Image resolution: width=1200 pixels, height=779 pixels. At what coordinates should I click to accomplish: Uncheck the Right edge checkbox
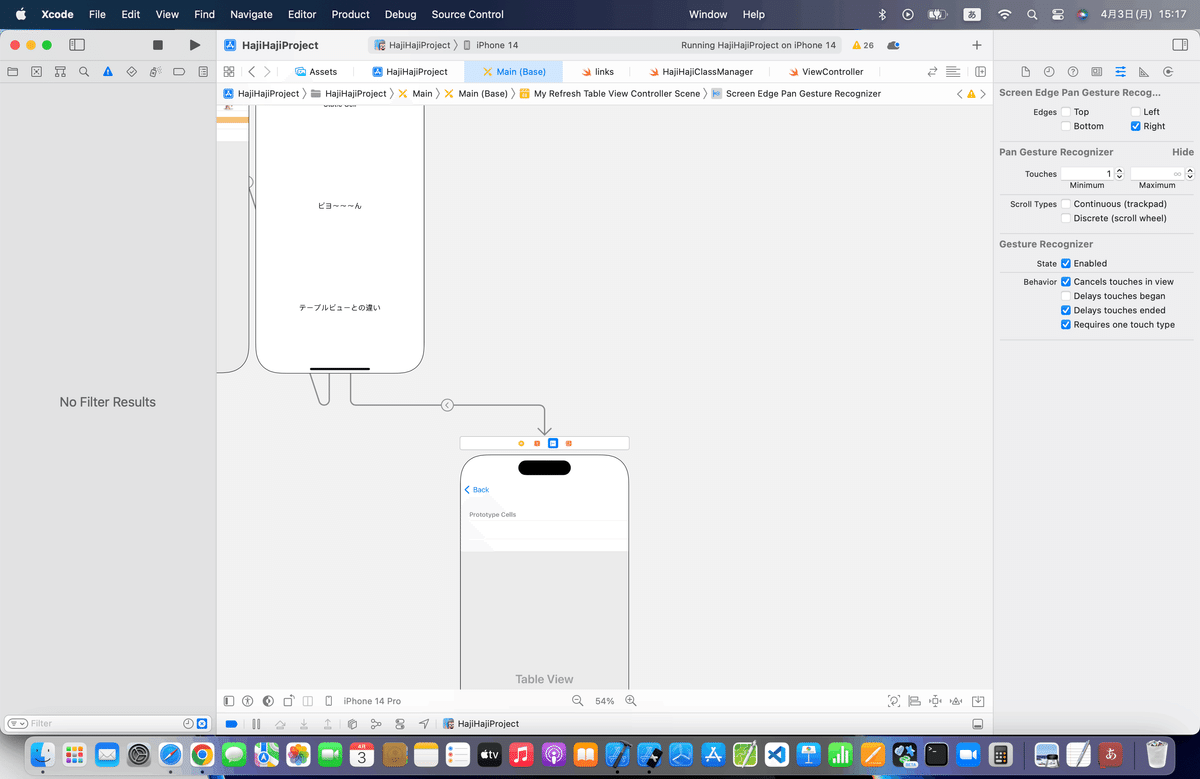click(x=1135, y=126)
